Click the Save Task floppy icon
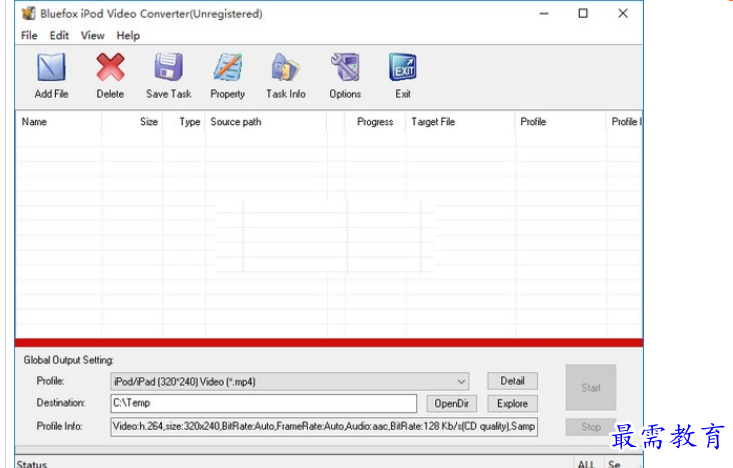 pyautogui.click(x=168, y=67)
